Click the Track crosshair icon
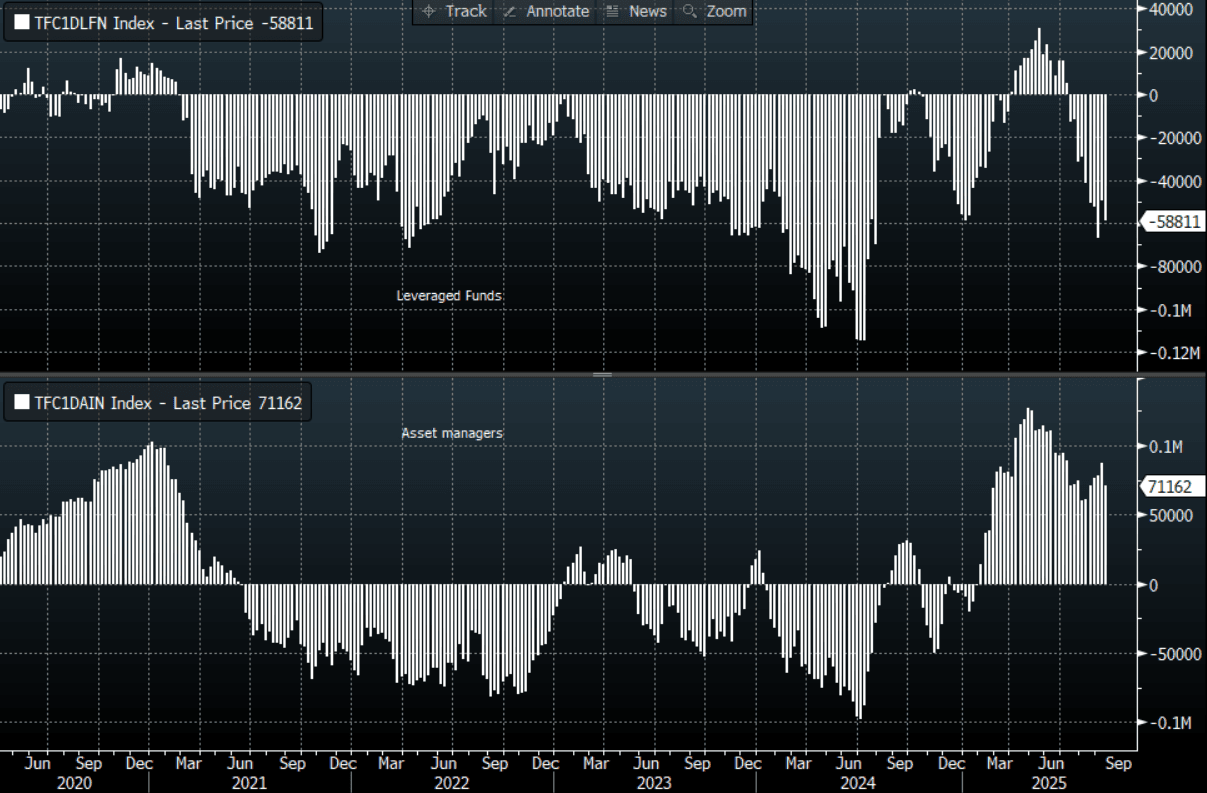Screen dimensions: 1207x793 (x=429, y=11)
